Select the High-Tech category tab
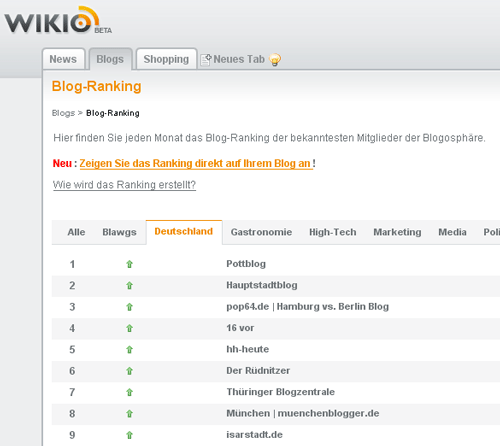 [333, 232]
